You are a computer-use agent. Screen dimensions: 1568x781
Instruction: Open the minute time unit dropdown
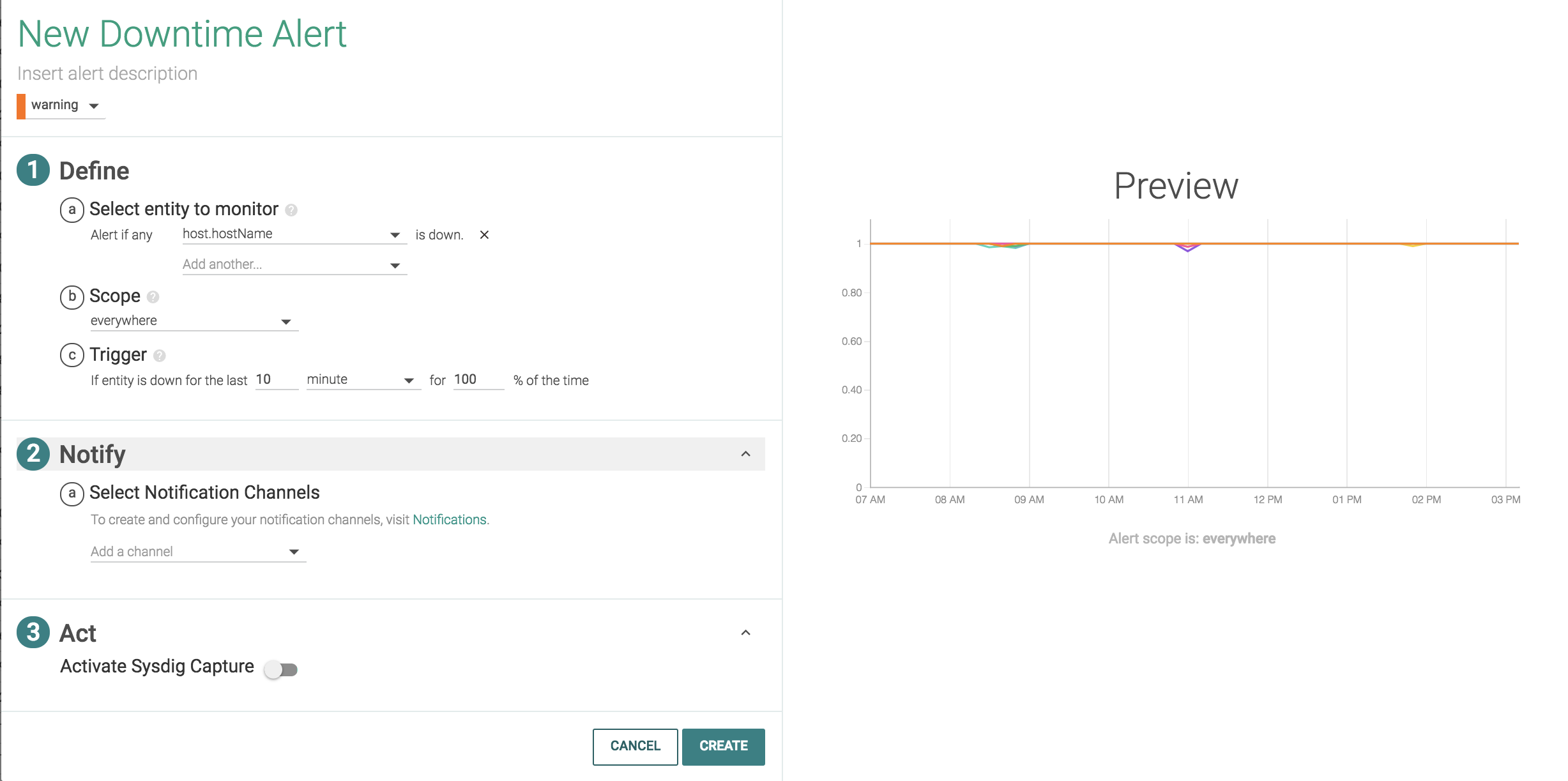tap(363, 380)
